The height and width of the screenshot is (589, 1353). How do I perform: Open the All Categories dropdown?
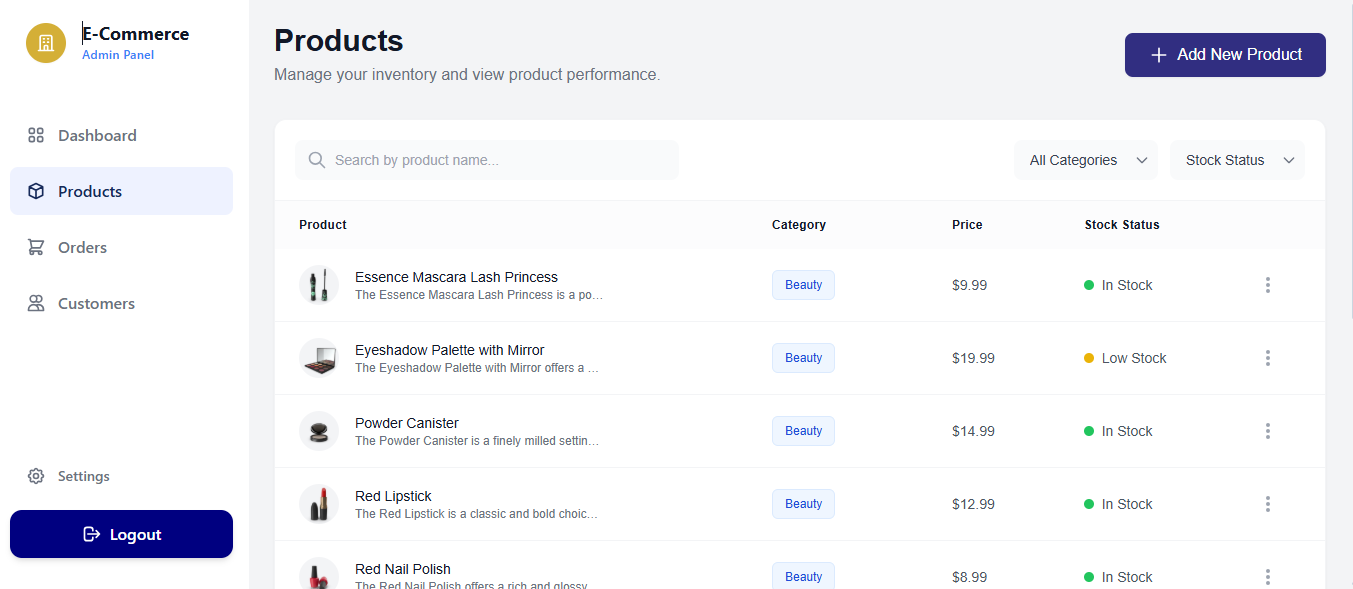[x=1086, y=160]
